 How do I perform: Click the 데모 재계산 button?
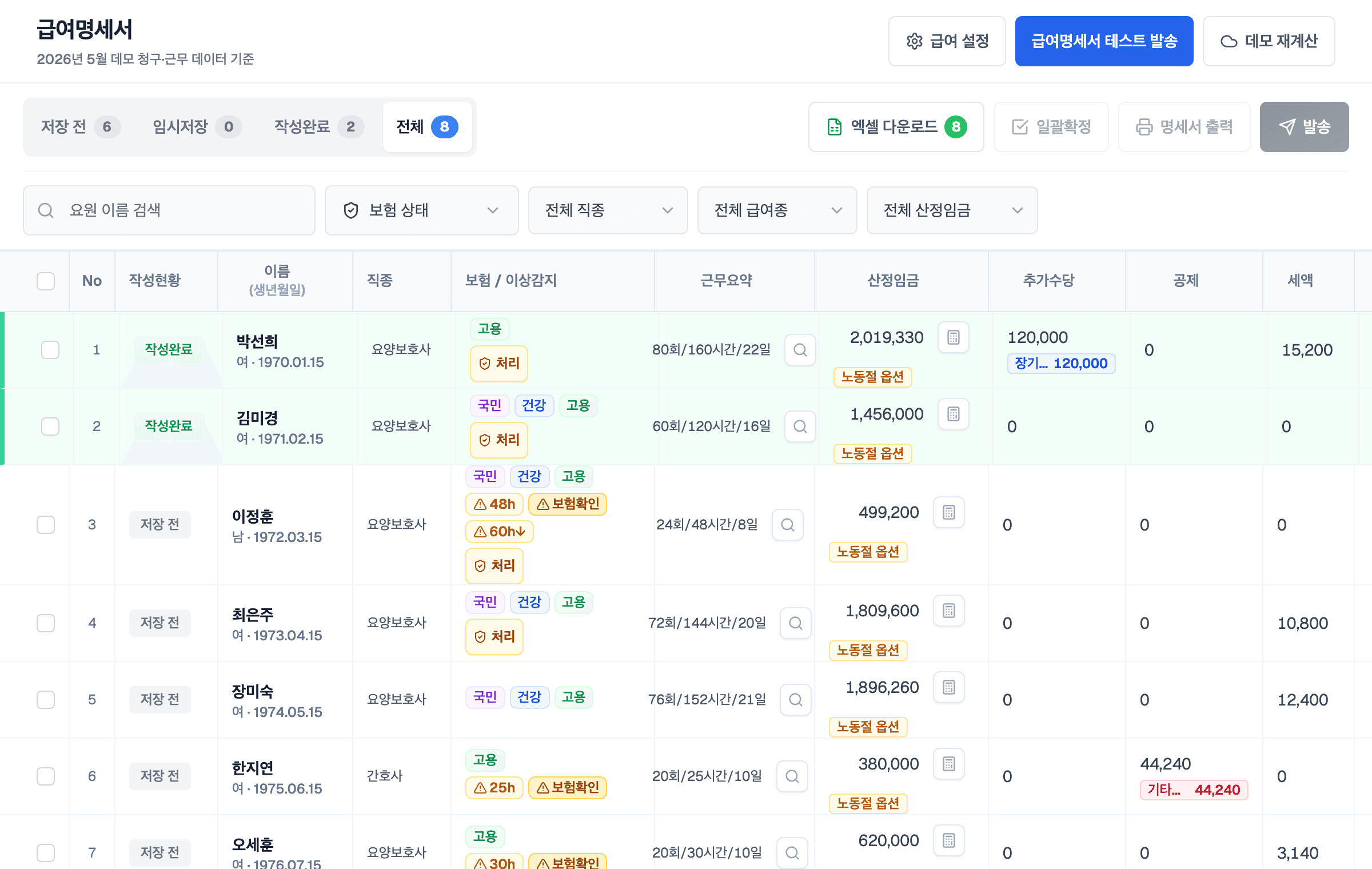tap(1269, 41)
